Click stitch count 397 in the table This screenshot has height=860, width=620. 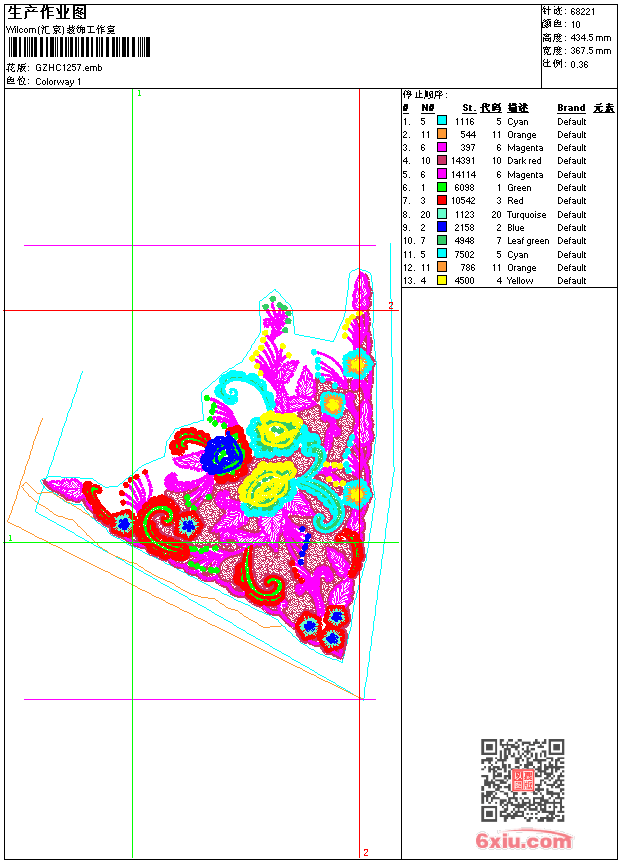pos(468,148)
